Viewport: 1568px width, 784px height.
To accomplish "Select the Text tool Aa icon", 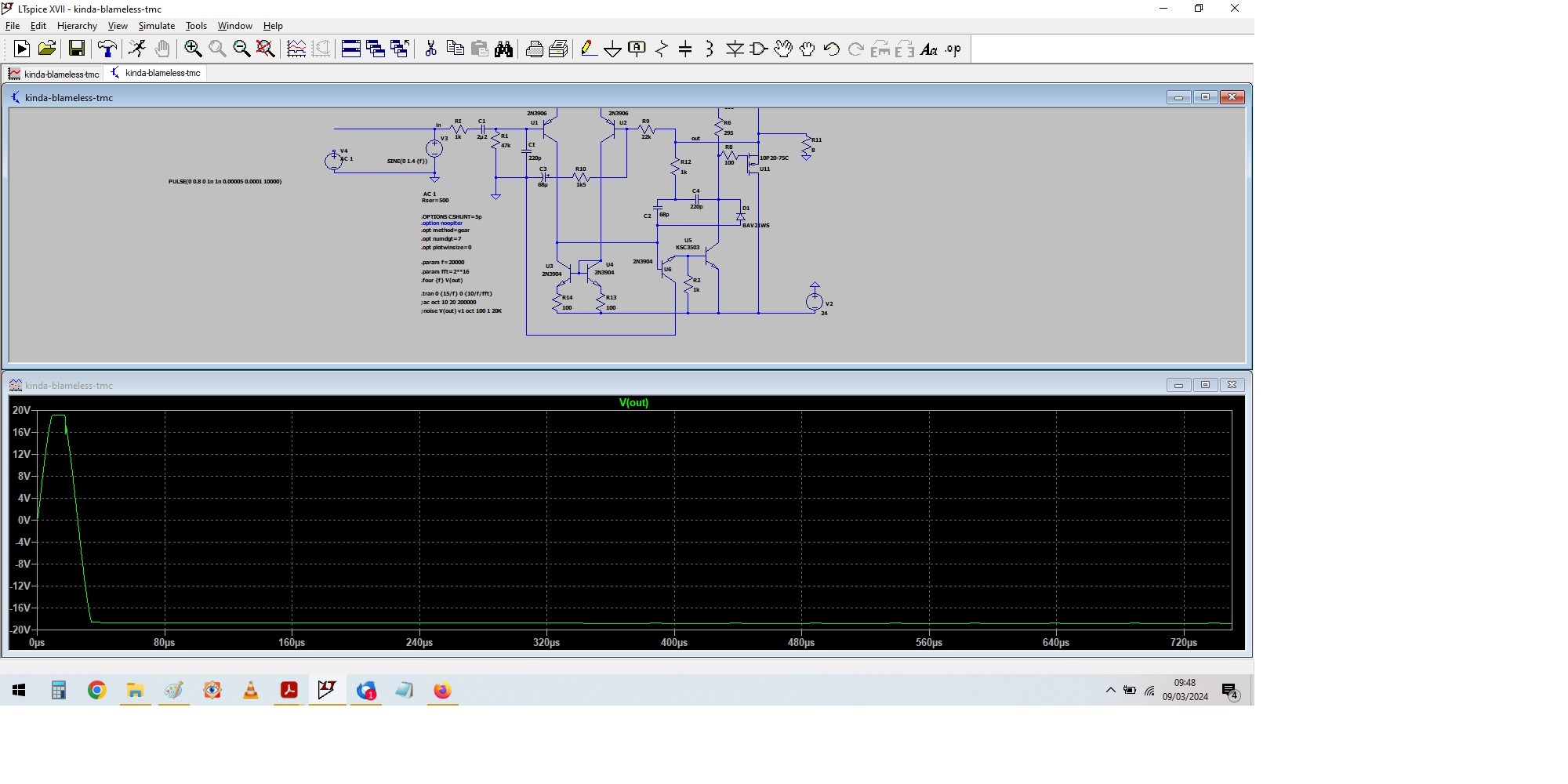I will (x=929, y=49).
